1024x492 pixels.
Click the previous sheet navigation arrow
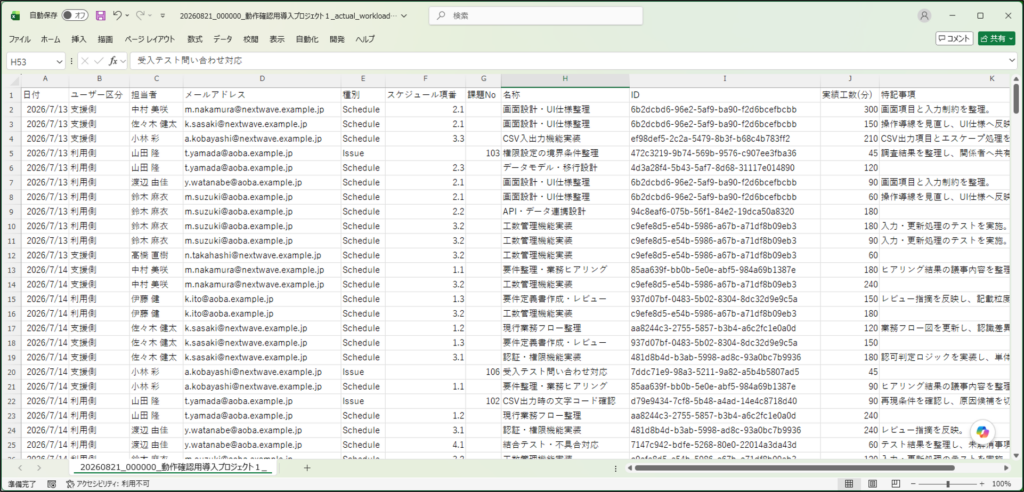(x=21, y=468)
